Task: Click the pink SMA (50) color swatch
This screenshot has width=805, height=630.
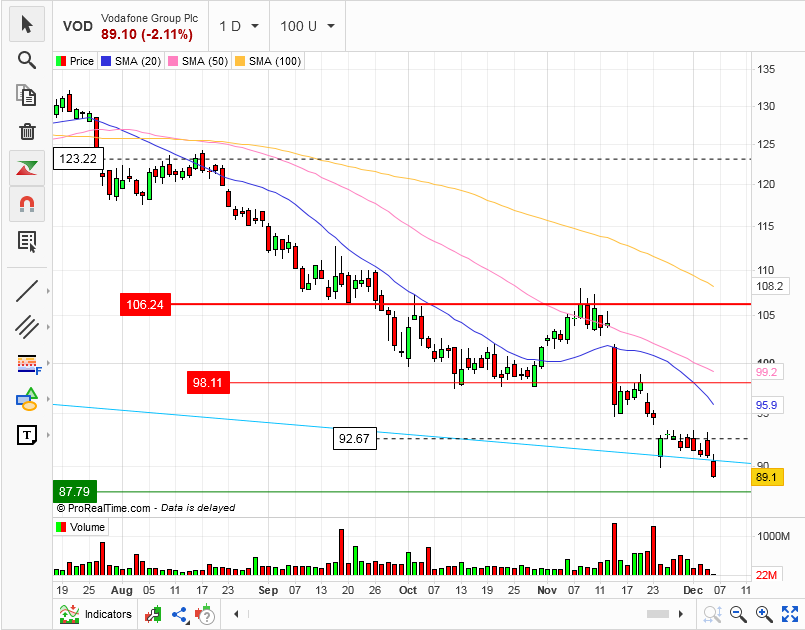Action: 173,61
